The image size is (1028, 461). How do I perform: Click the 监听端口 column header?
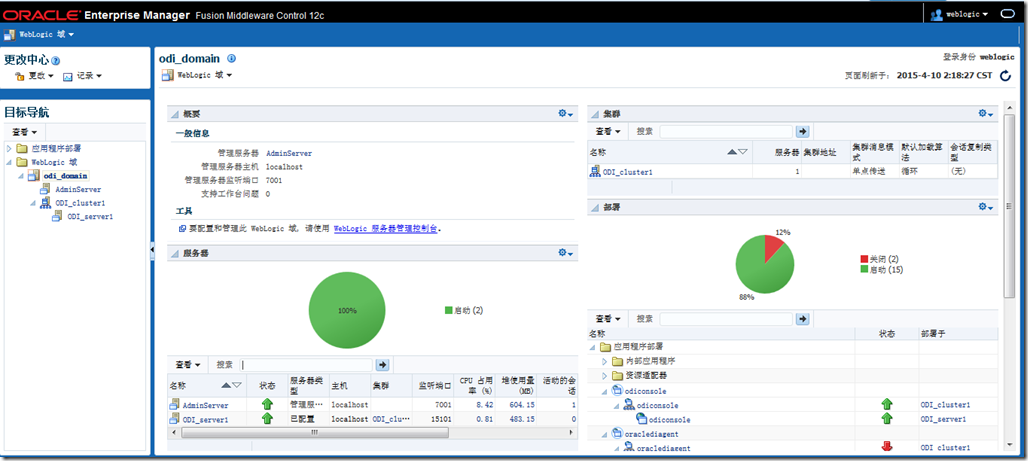tap(432, 386)
